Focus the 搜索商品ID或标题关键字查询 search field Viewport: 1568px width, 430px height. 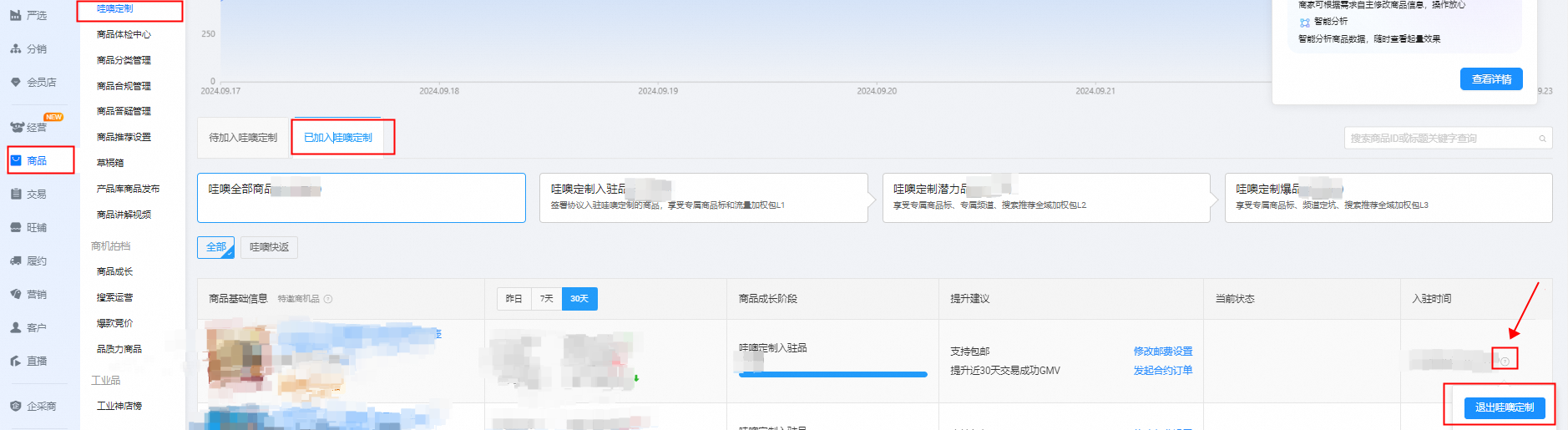pos(1448,139)
